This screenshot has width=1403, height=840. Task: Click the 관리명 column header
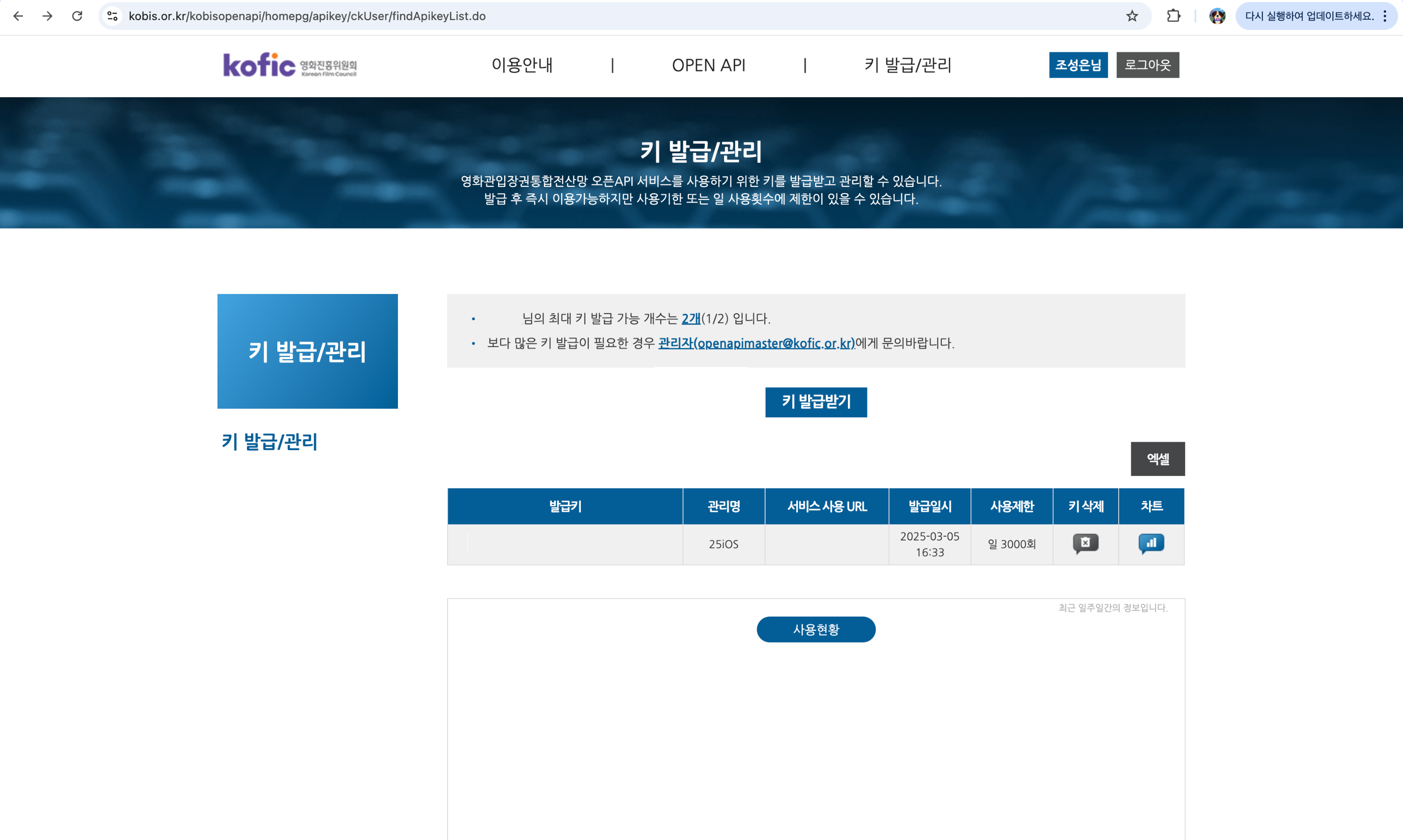coord(723,506)
